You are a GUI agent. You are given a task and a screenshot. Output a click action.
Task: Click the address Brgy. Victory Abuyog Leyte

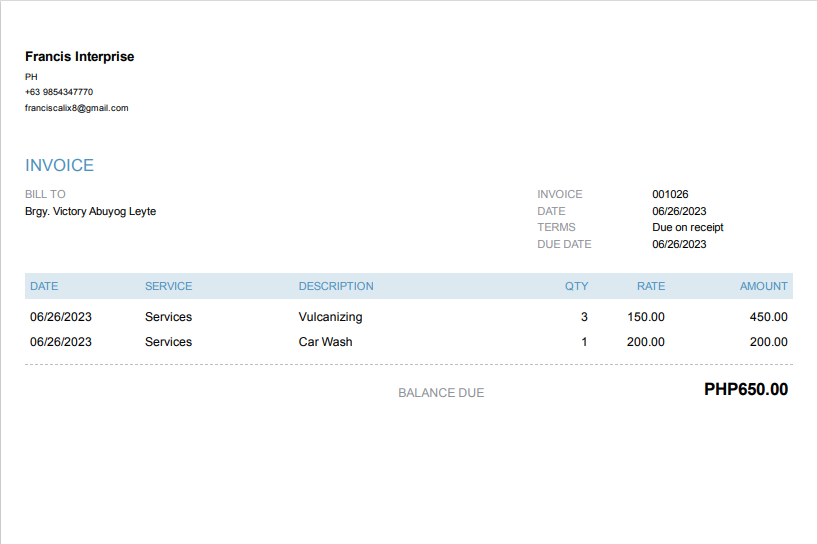point(91,211)
